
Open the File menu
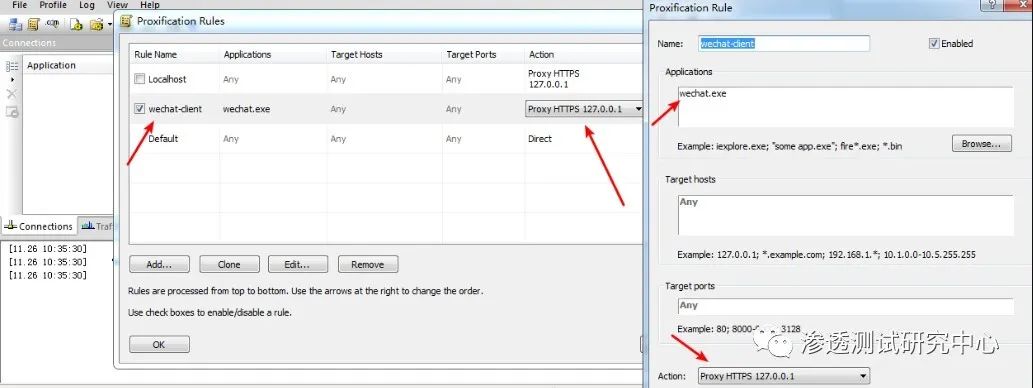(x=20, y=5)
